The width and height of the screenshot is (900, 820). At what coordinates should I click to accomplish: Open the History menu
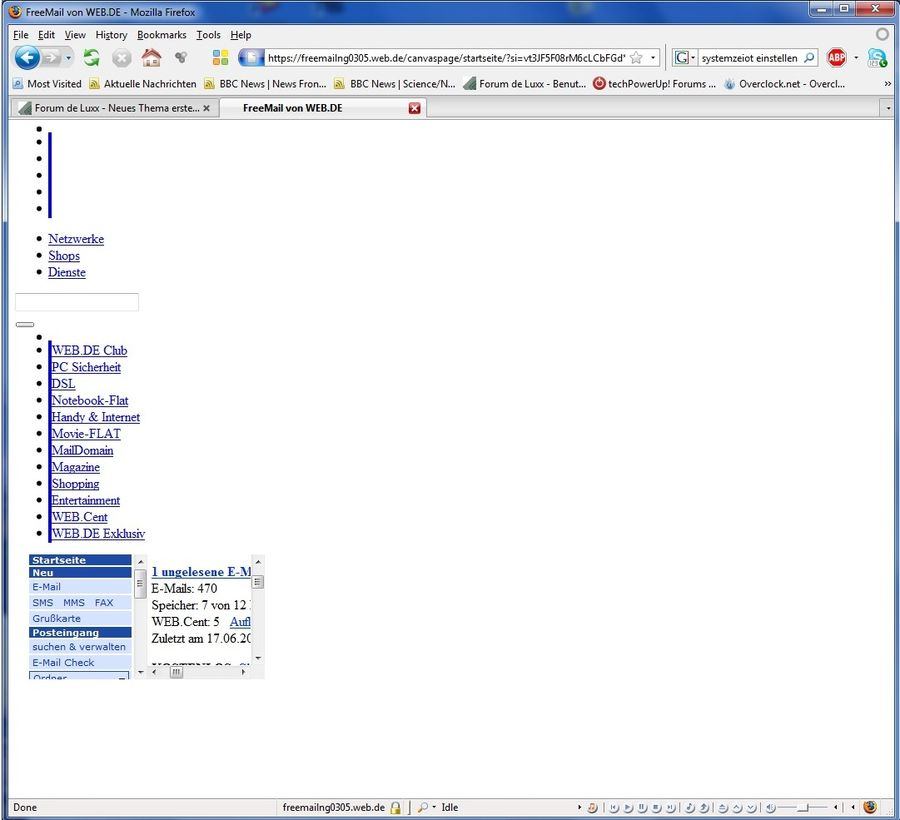pyautogui.click(x=111, y=35)
